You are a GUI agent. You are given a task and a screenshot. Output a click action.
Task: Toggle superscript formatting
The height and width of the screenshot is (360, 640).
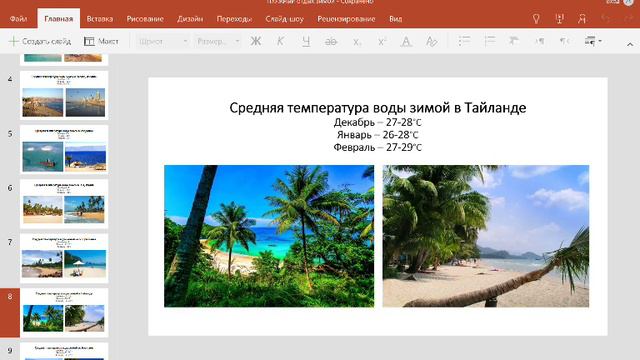pos(382,41)
